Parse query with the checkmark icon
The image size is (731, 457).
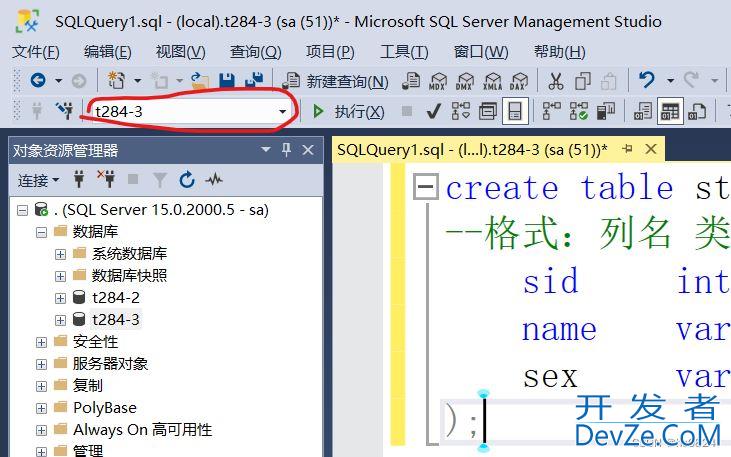(434, 111)
